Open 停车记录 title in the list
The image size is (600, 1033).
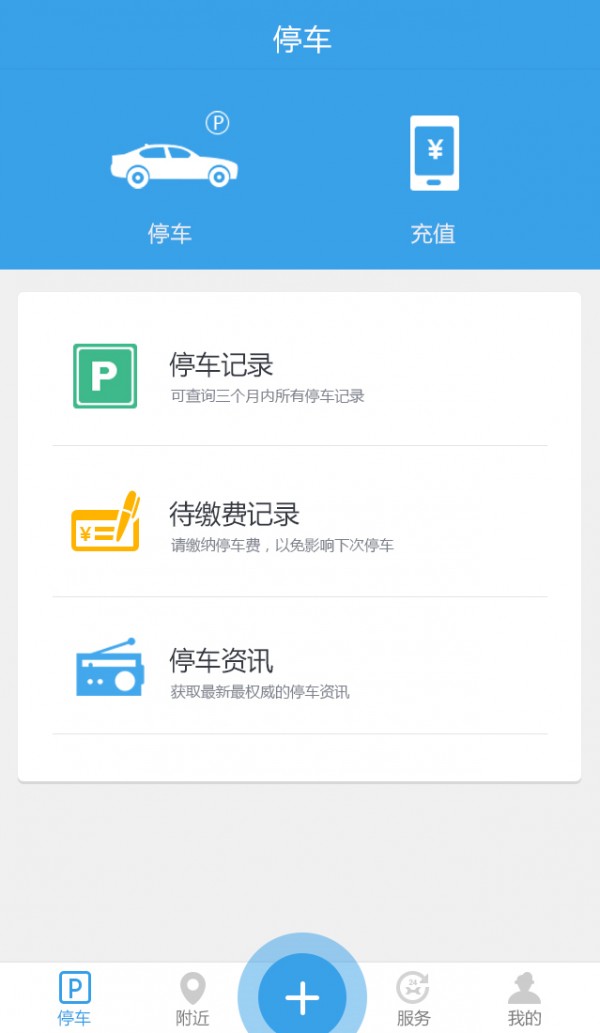221,365
